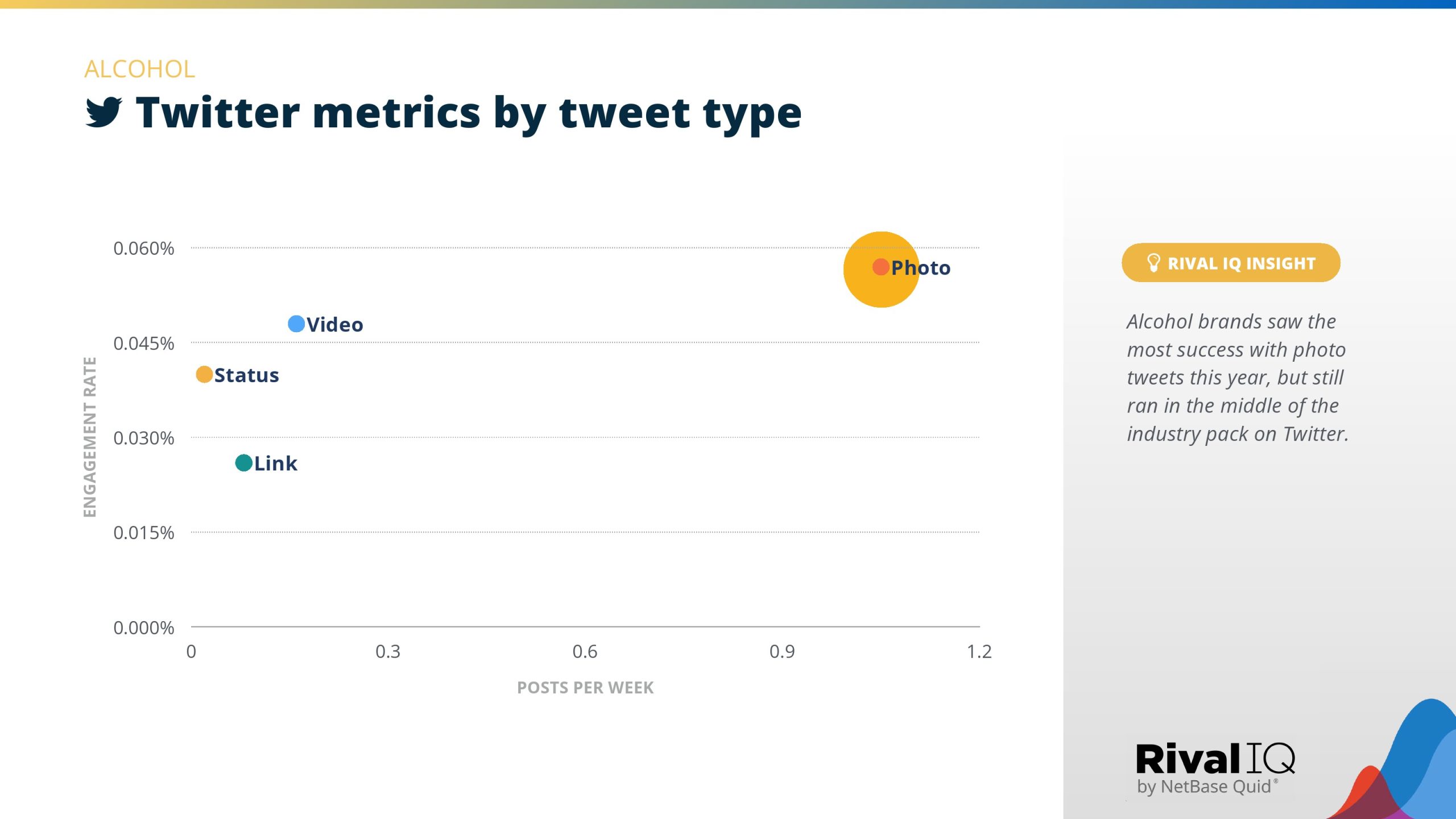1456x819 pixels.
Task: Click the ALCOHOL category heading
Action: pos(140,69)
